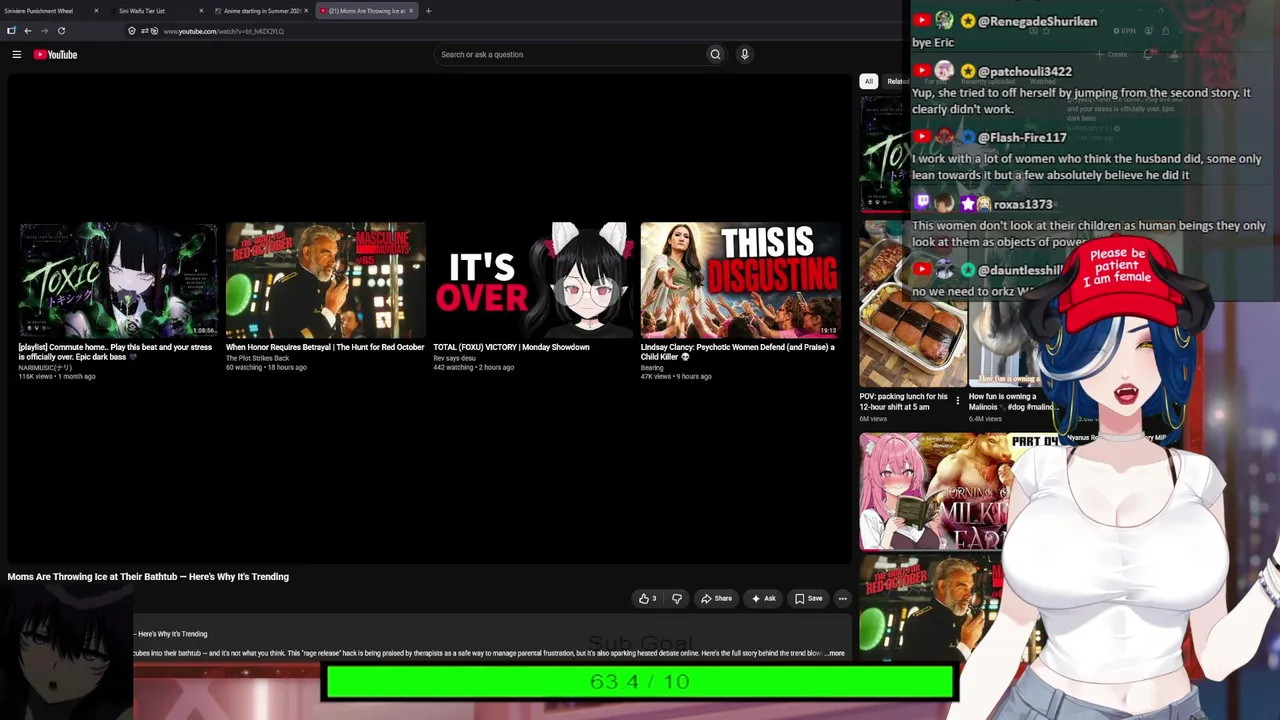Open the Toxic commute playlist thumbnail
The height and width of the screenshot is (720, 1280).
118,280
